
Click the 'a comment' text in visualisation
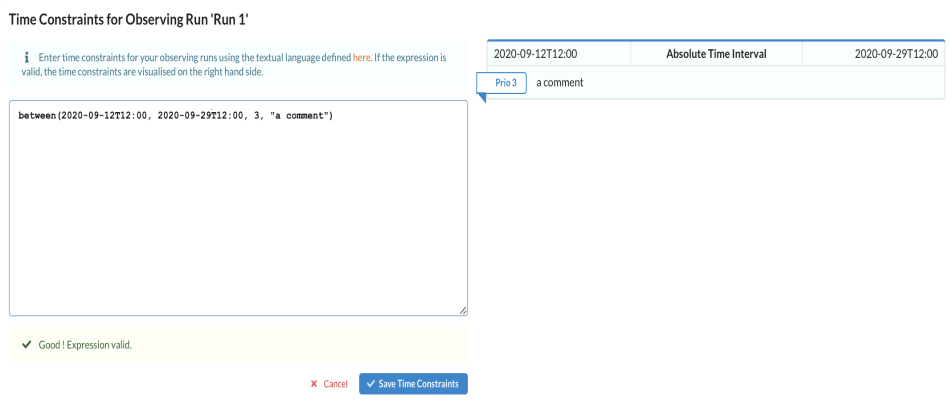pyautogui.click(x=559, y=83)
